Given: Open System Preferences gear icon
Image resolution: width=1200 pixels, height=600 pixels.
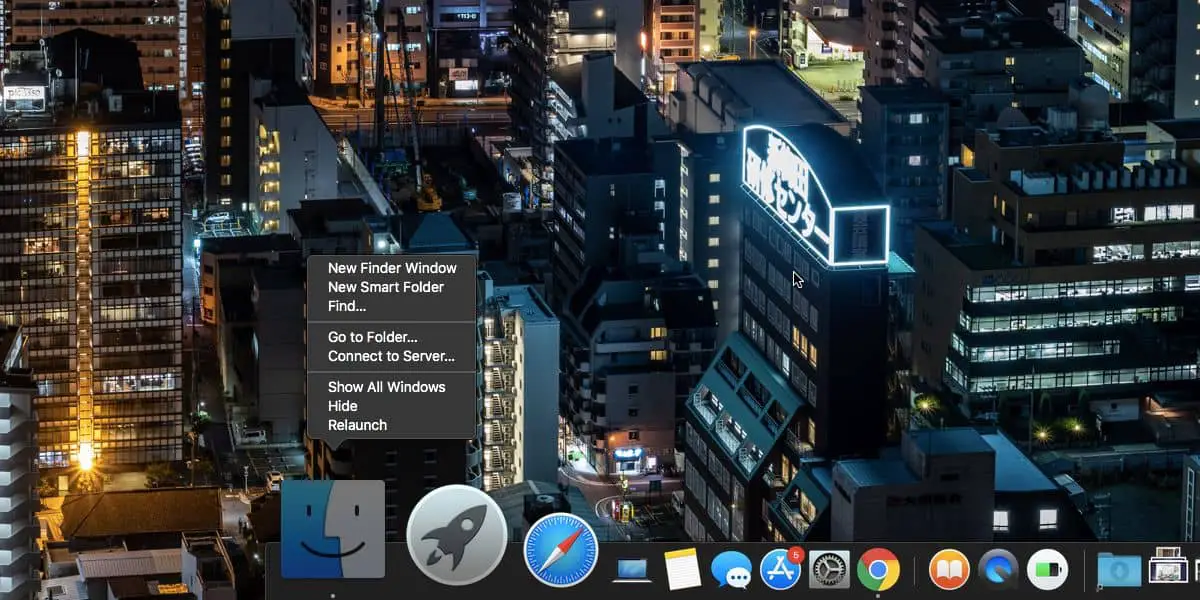Looking at the screenshot, I should pos(829,570).
